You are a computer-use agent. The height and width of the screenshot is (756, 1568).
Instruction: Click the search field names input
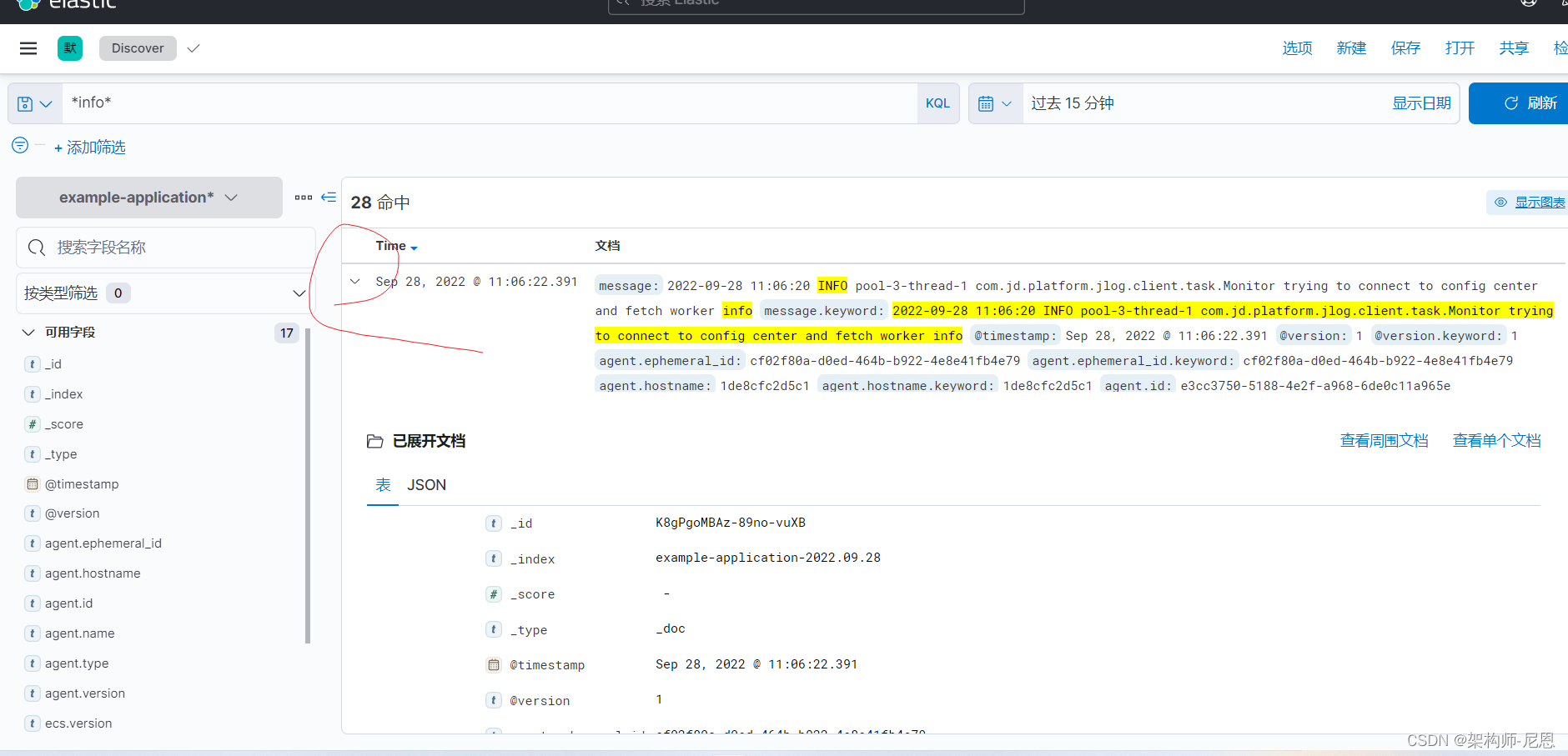(x=166, y=248)
